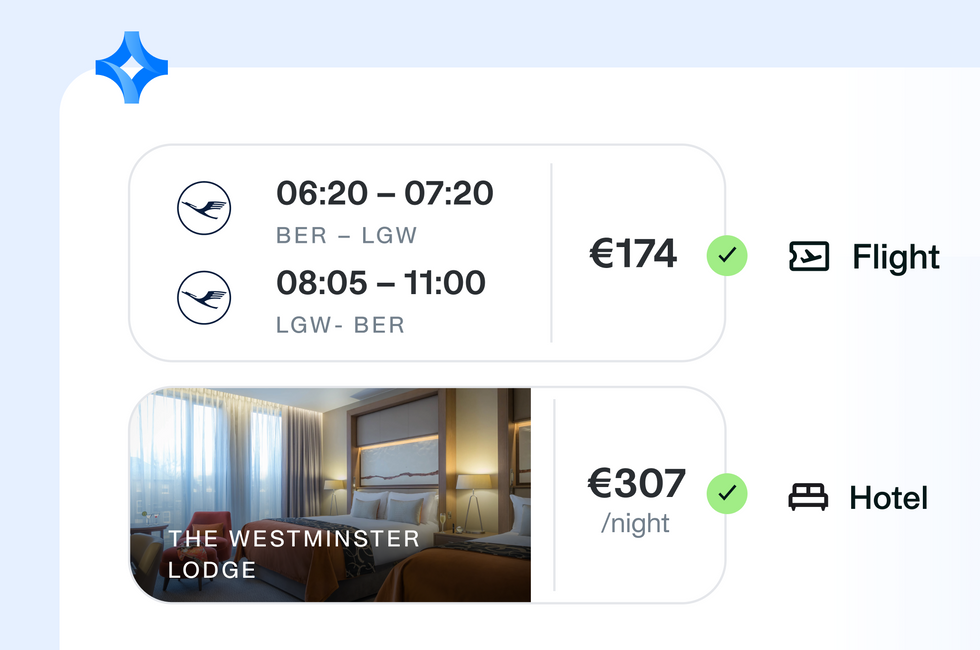The image size is (980, 650).
Task: Switch to the Flight tab
Action: tap(895, 257)
